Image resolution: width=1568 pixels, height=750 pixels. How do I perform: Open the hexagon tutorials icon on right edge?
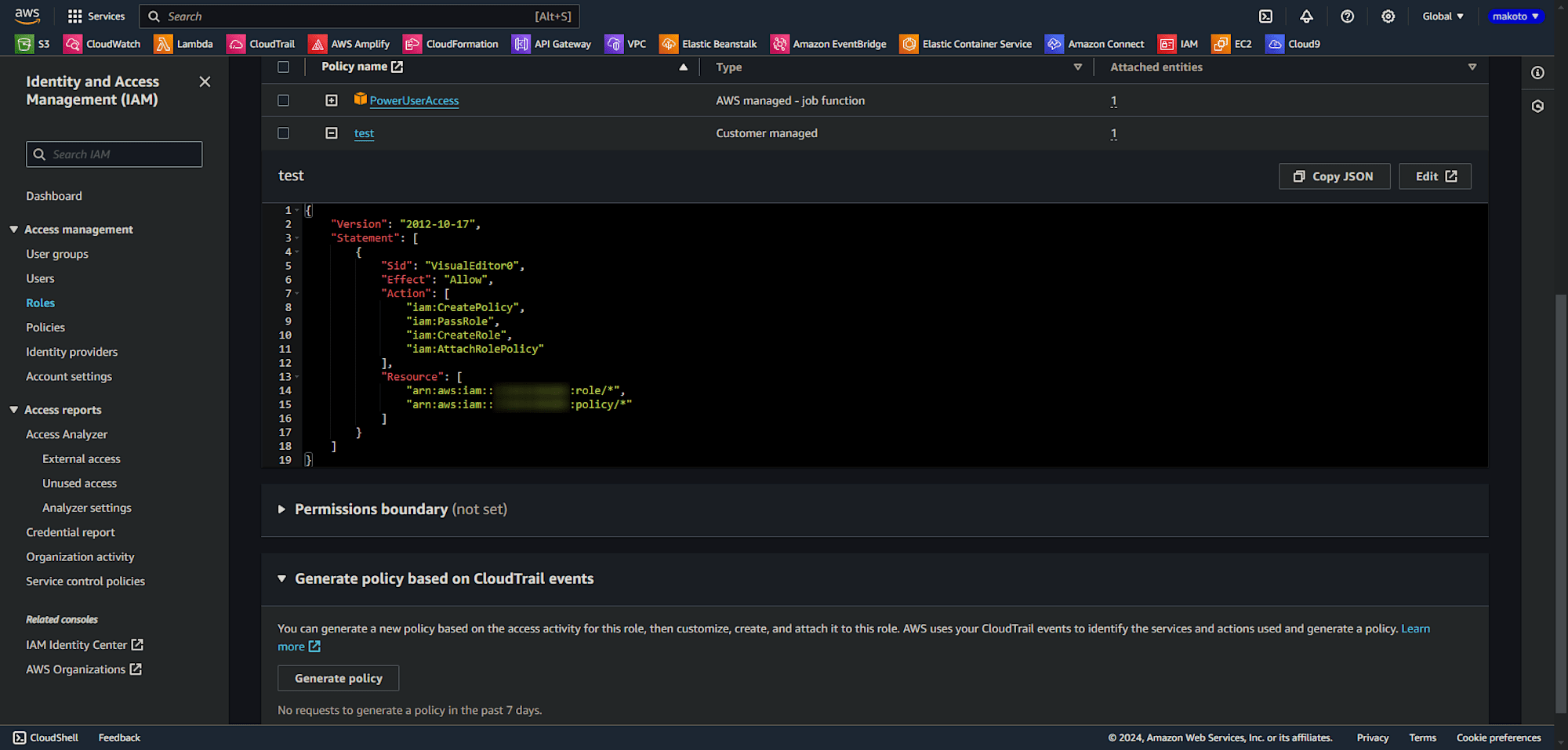(1537, 107)
